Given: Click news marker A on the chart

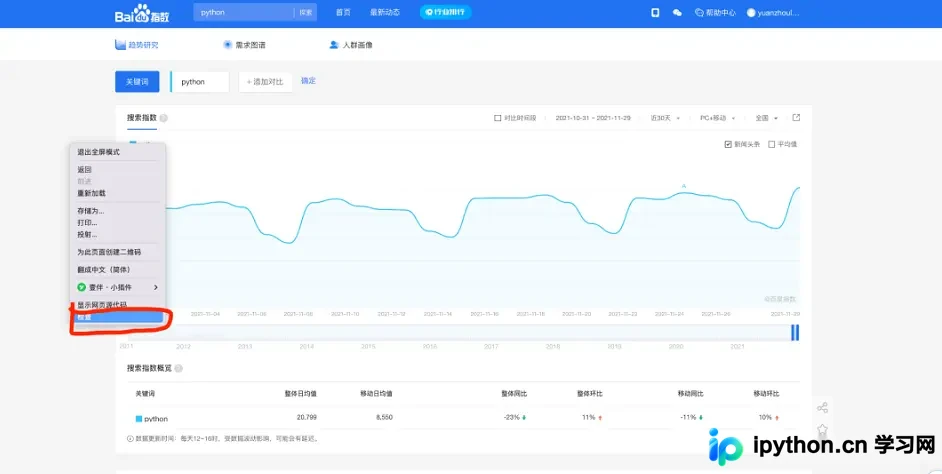Looking at the screenshot, I should (684, 186).
